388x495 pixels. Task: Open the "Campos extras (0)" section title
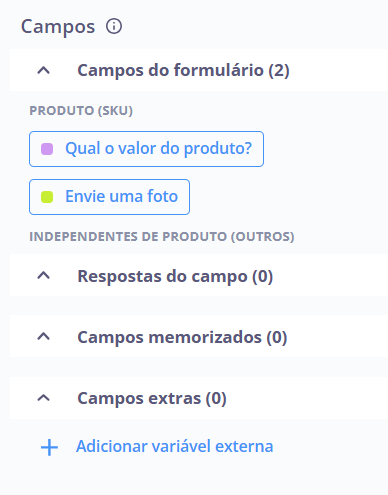(152, 398)
